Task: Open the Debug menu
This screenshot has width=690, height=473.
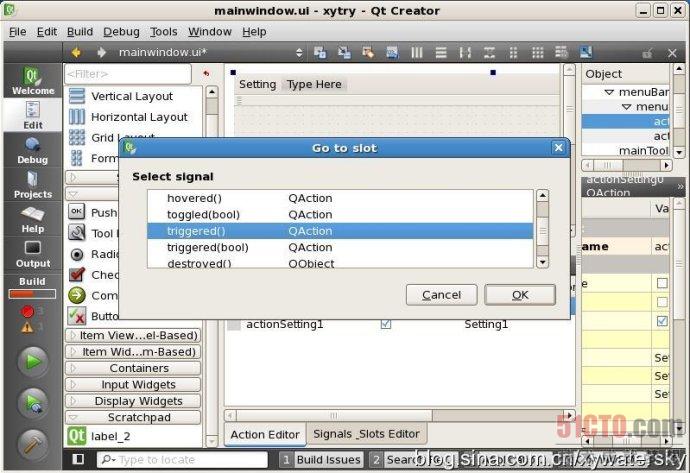Action: tap(121, 32)
